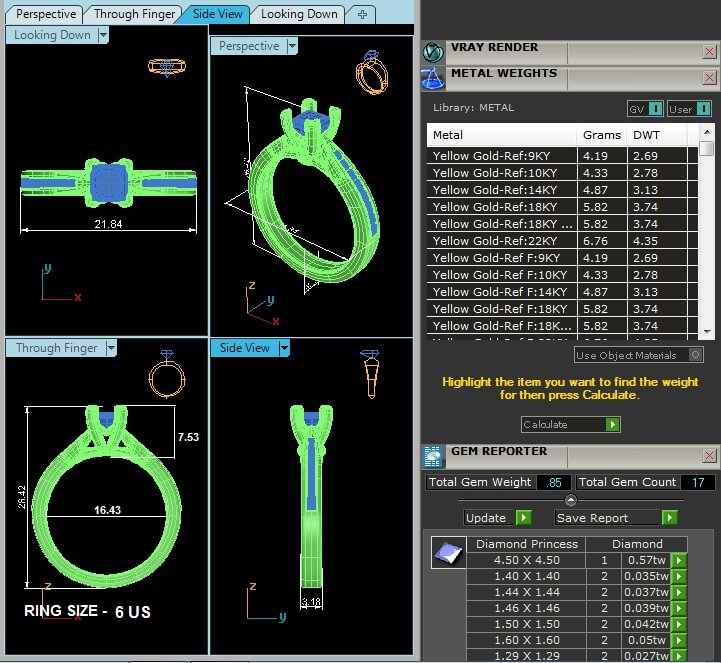Click the Gem Reporter panel icon

pyautogui.click(x=433, y=457)
